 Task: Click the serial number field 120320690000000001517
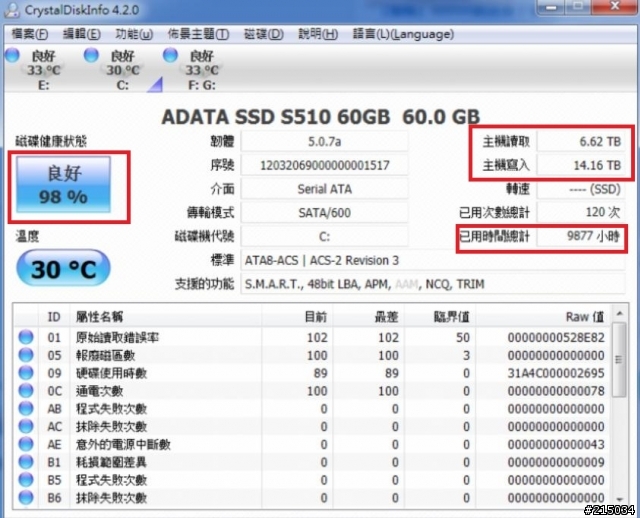click(x=324, y=165)
